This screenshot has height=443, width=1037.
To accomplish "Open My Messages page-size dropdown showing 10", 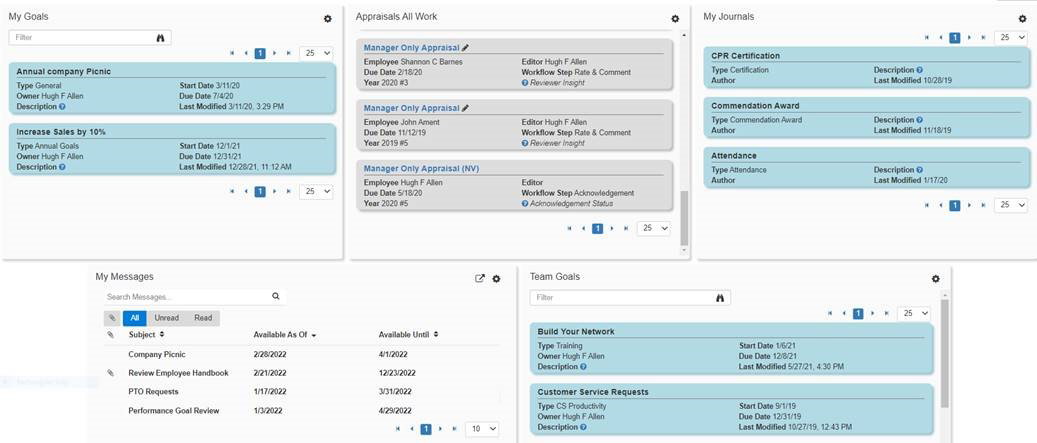I will 482,429.
